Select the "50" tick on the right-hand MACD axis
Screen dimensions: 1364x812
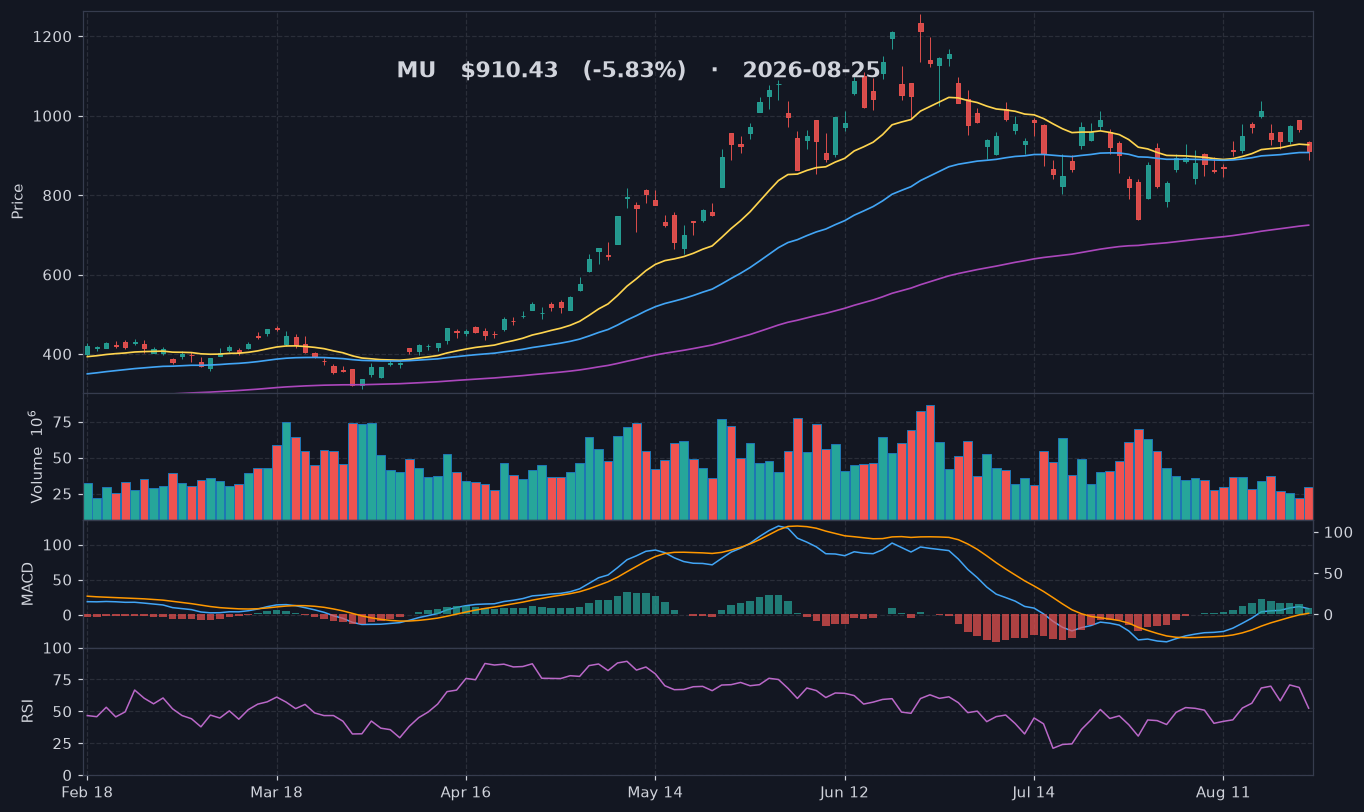point(1335,574)
